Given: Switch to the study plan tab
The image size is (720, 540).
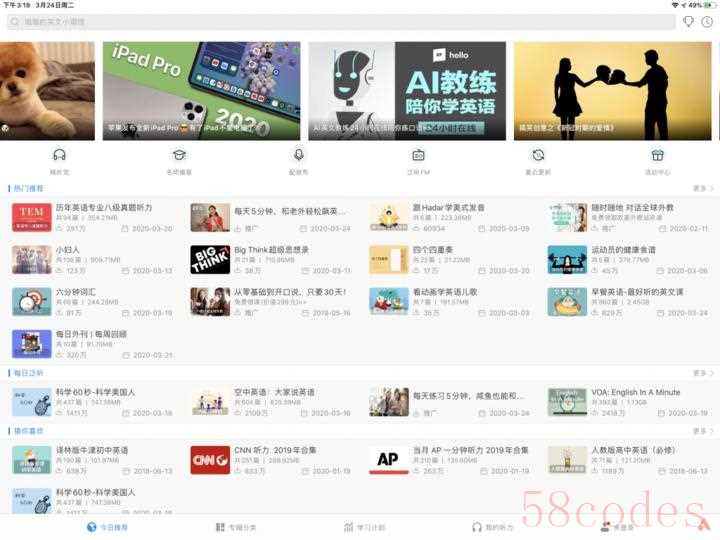Looking at the screenshot, I should [365, 527].
